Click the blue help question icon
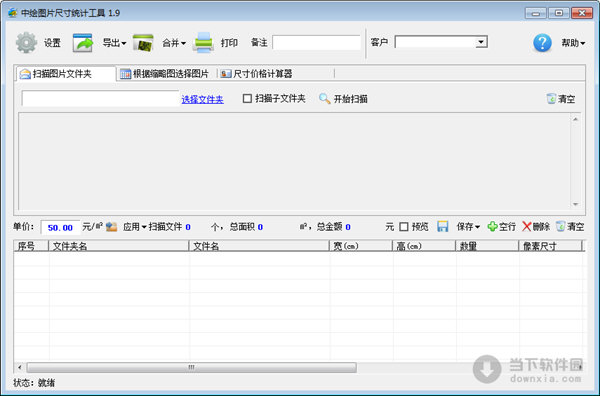This screenshot has width=600, height=396. (542, 43)
